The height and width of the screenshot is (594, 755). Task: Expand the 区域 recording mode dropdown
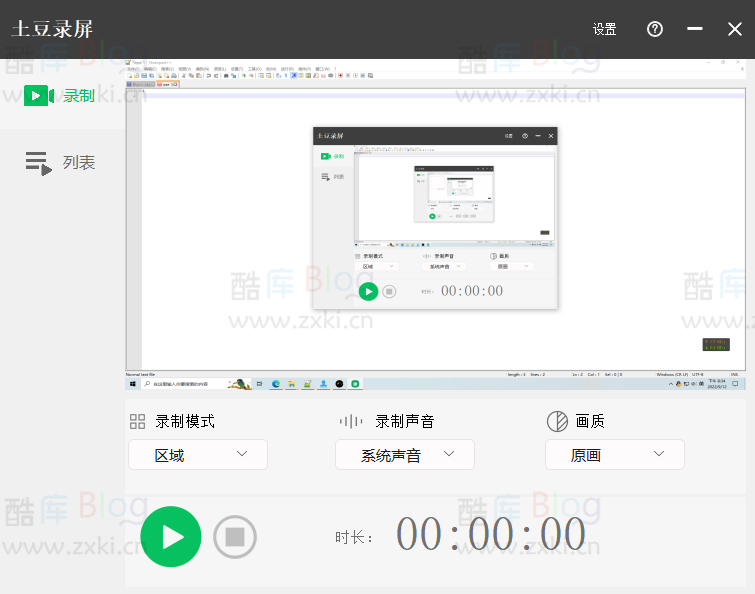198,454
